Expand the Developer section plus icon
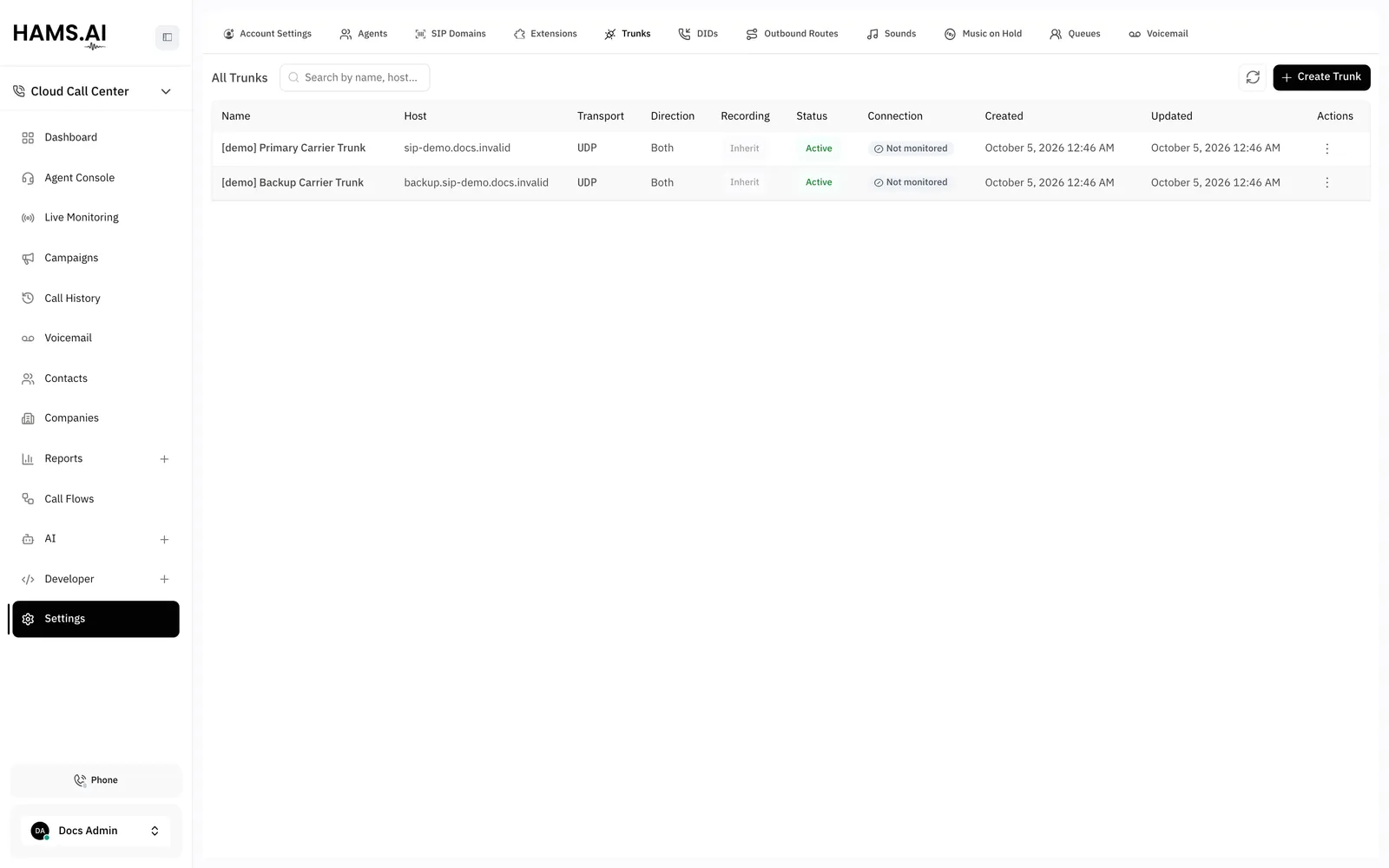 [x=164, y=579]
